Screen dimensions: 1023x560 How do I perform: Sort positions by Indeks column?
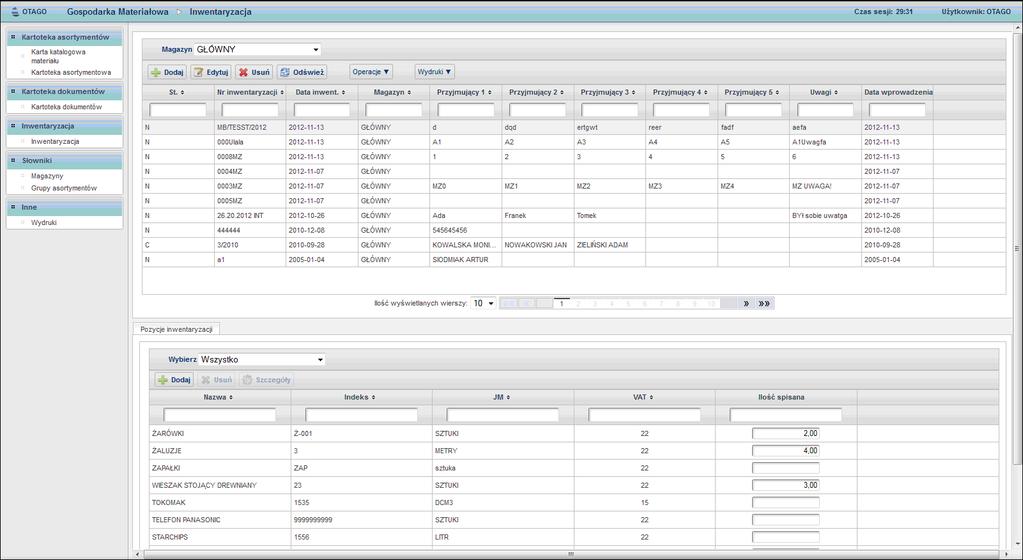tap(360, 397)
